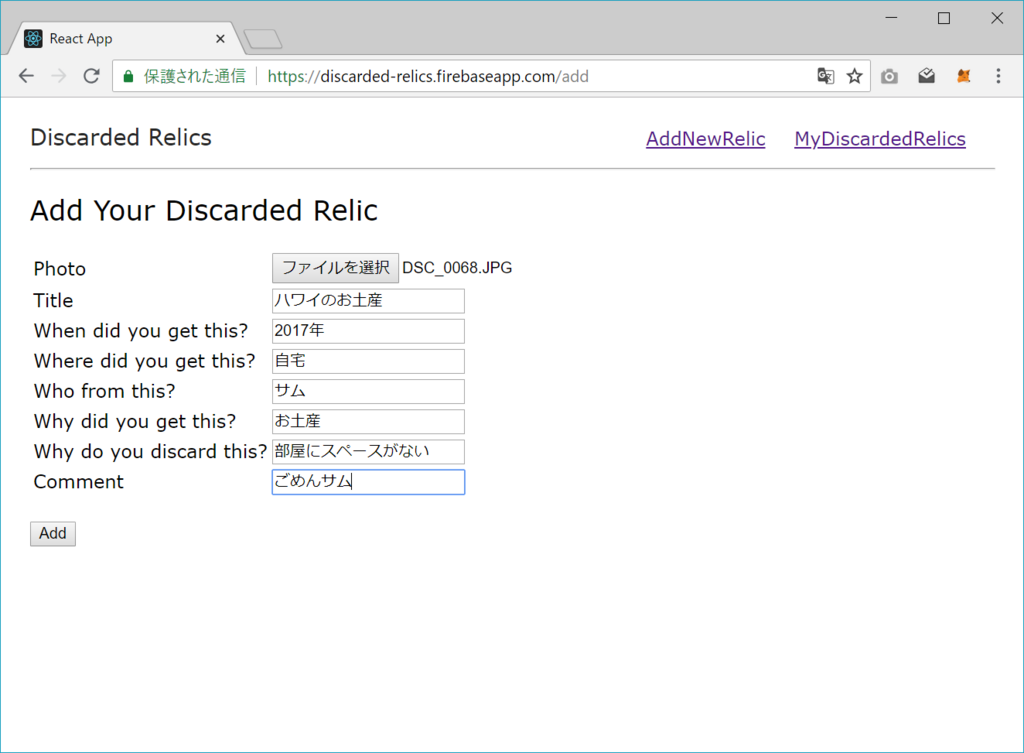This screenshot has height=753, width=1024.
Task: Focus the Title input field
Action: (368, 301)
